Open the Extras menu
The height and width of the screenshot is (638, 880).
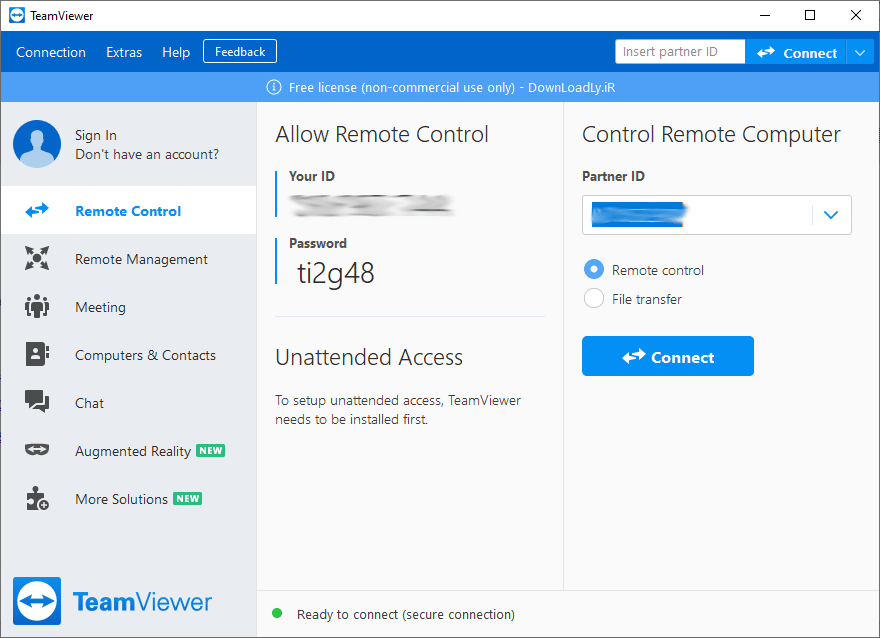(x=123, y=51)
